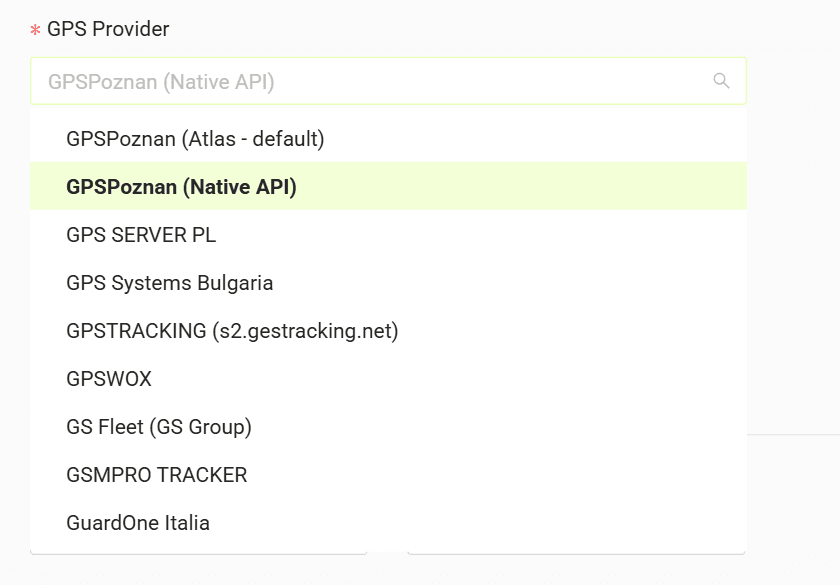Click empty row space beside GuardOne Italia

478,522
